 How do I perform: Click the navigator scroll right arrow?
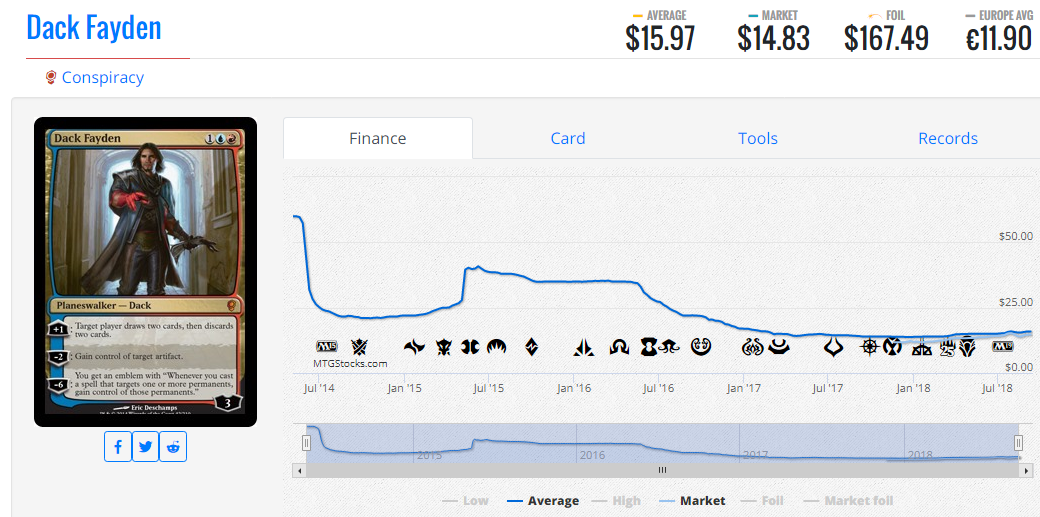(1027, 470)
